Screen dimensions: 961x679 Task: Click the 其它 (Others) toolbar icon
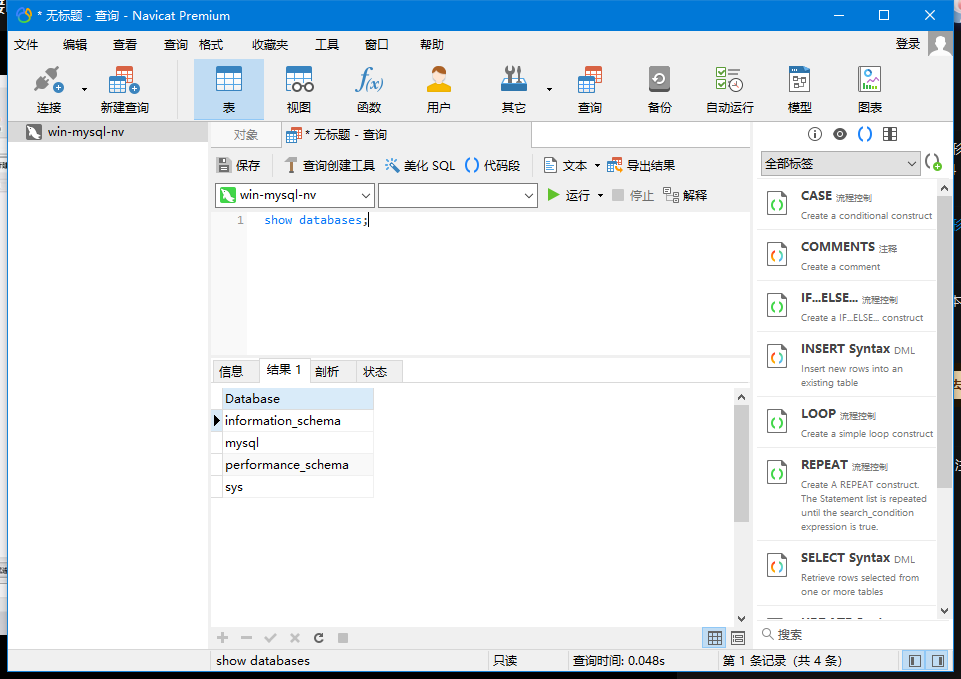514,89
